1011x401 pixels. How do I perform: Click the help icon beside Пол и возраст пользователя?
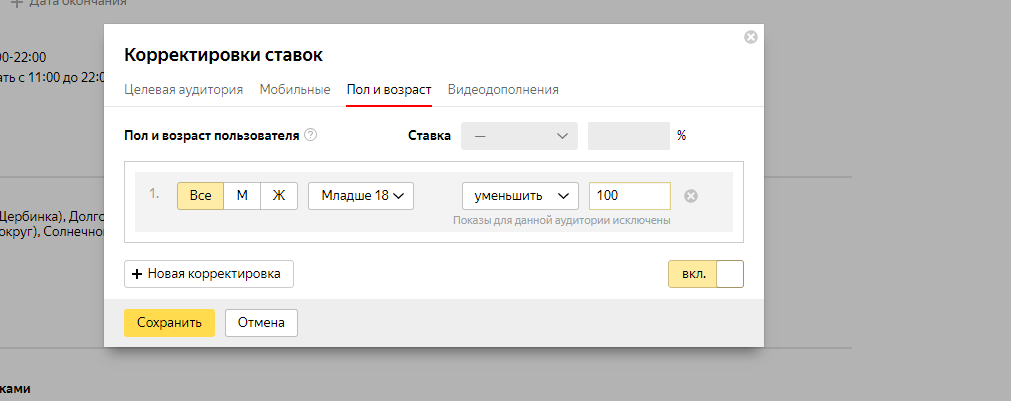311,135
